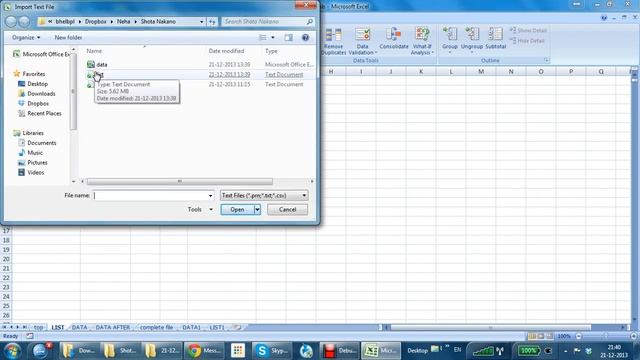
Task: Click Neha in address breadcrumb
Action: pos(123,22)
